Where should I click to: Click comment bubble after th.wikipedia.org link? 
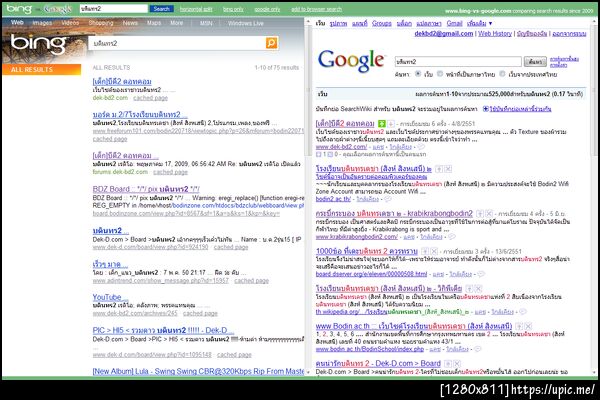[x=523, y=312]
